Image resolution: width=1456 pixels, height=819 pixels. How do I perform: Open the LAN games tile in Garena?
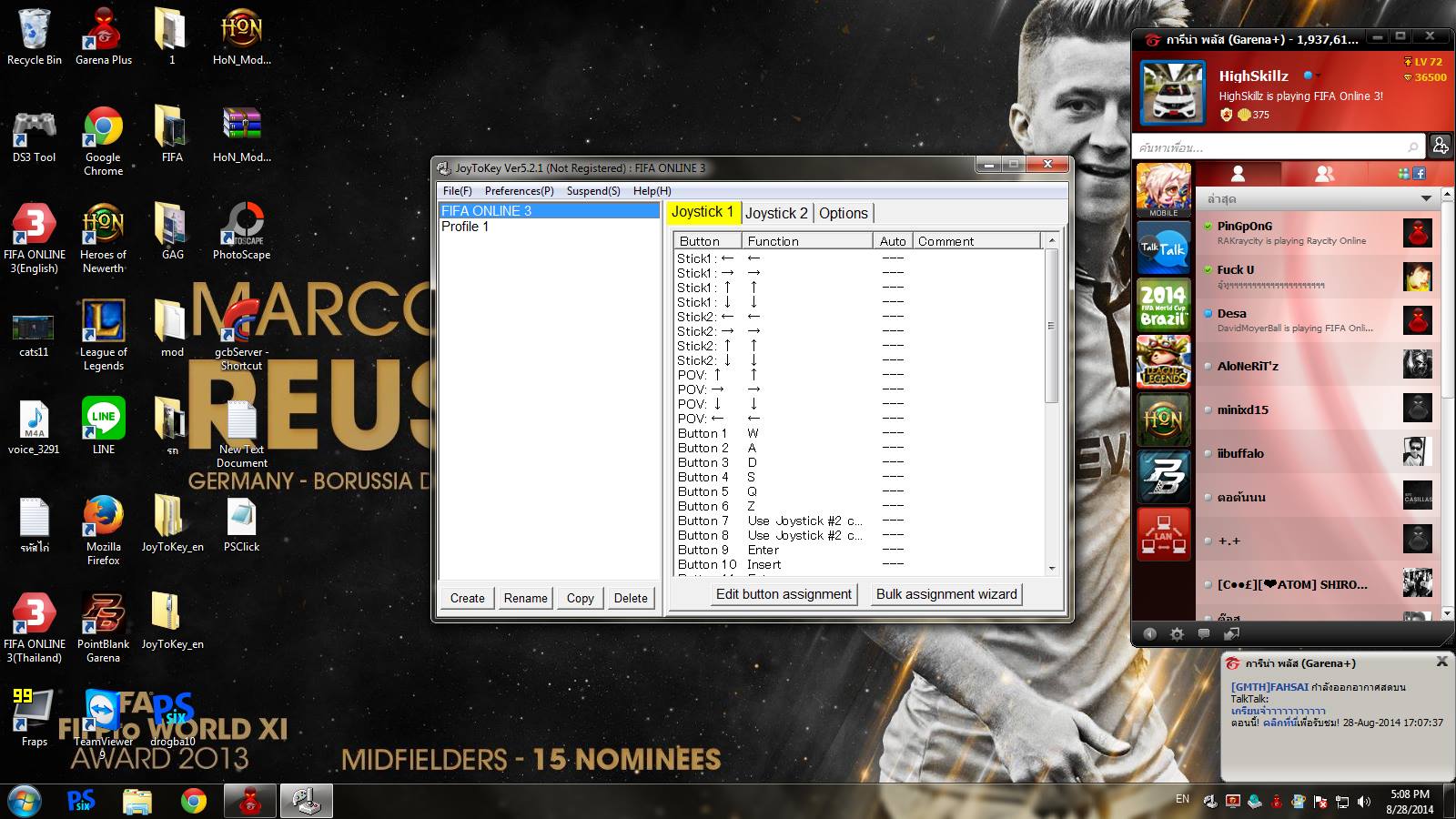click(x=1163, y=533)
